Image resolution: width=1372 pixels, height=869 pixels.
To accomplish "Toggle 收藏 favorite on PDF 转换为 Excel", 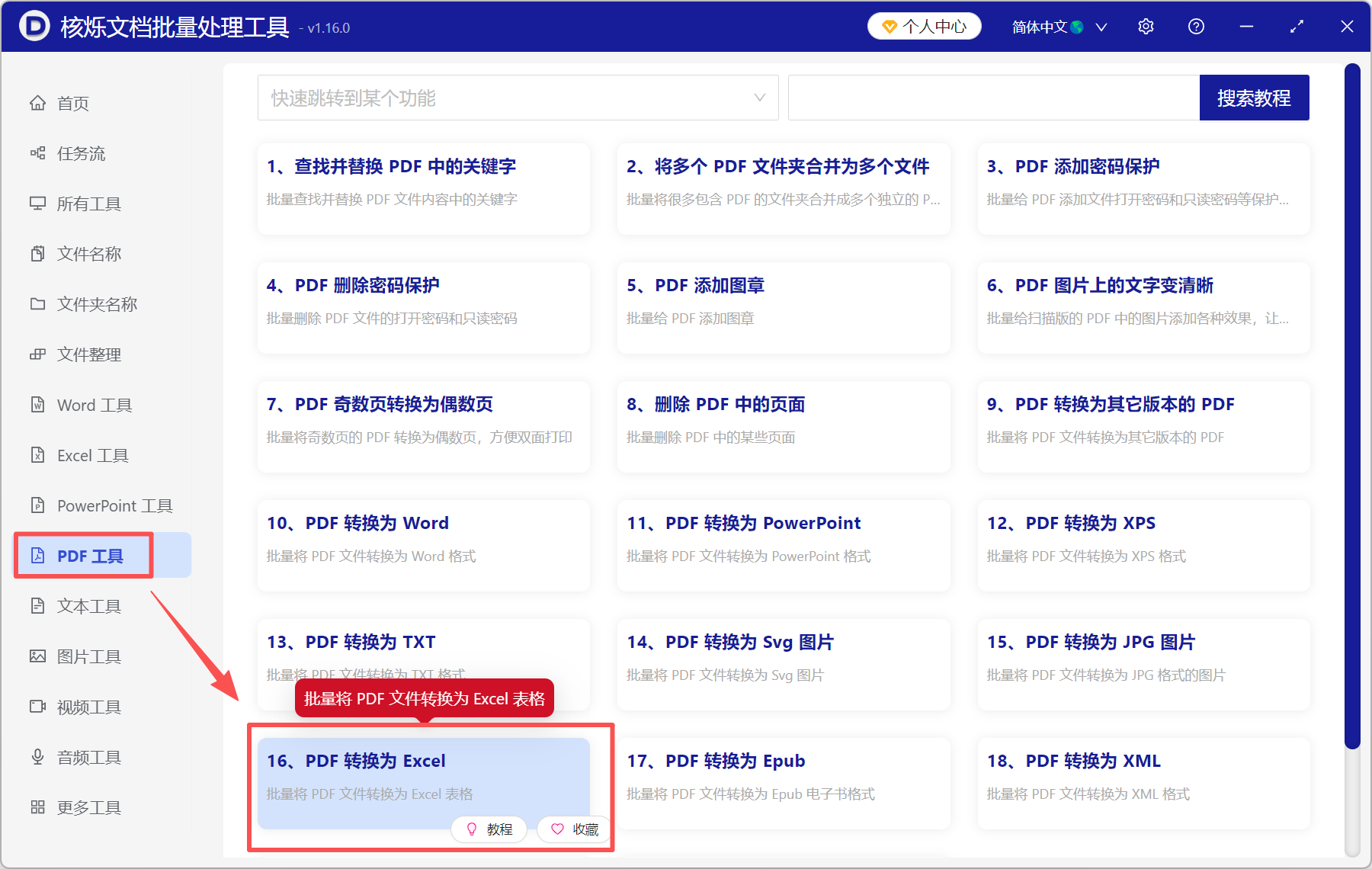I will click(x=573, y=829).
